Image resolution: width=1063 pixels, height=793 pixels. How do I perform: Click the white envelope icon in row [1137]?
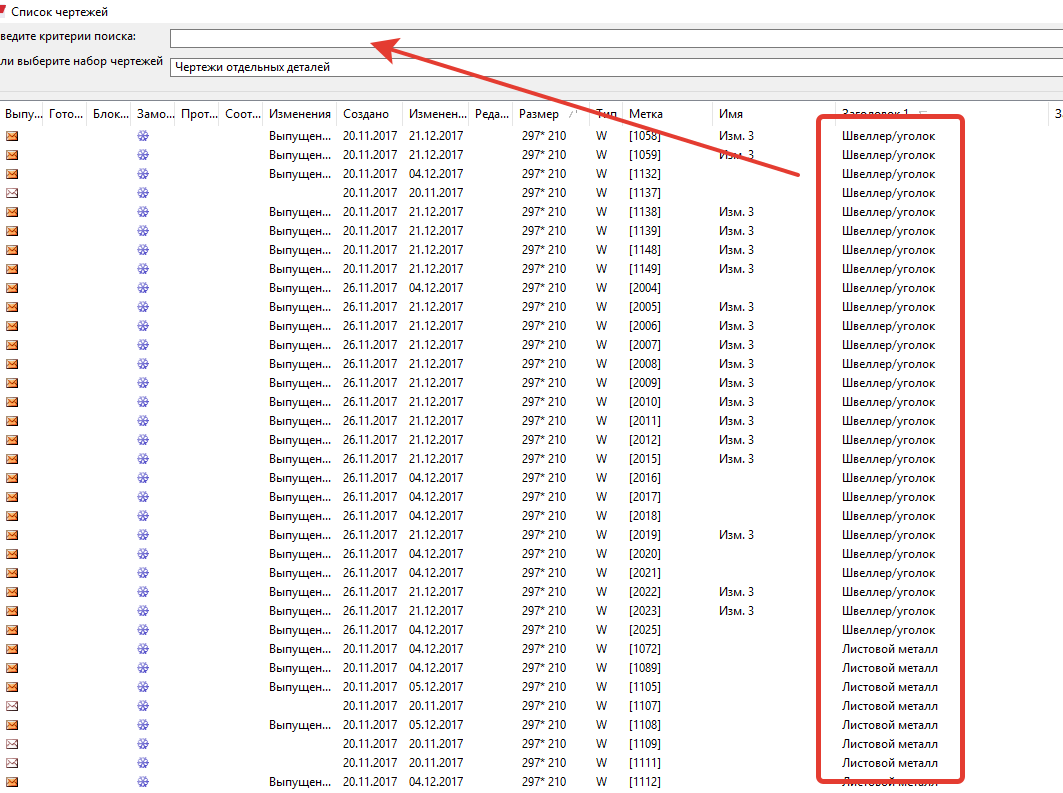click(x=12, y=193)
